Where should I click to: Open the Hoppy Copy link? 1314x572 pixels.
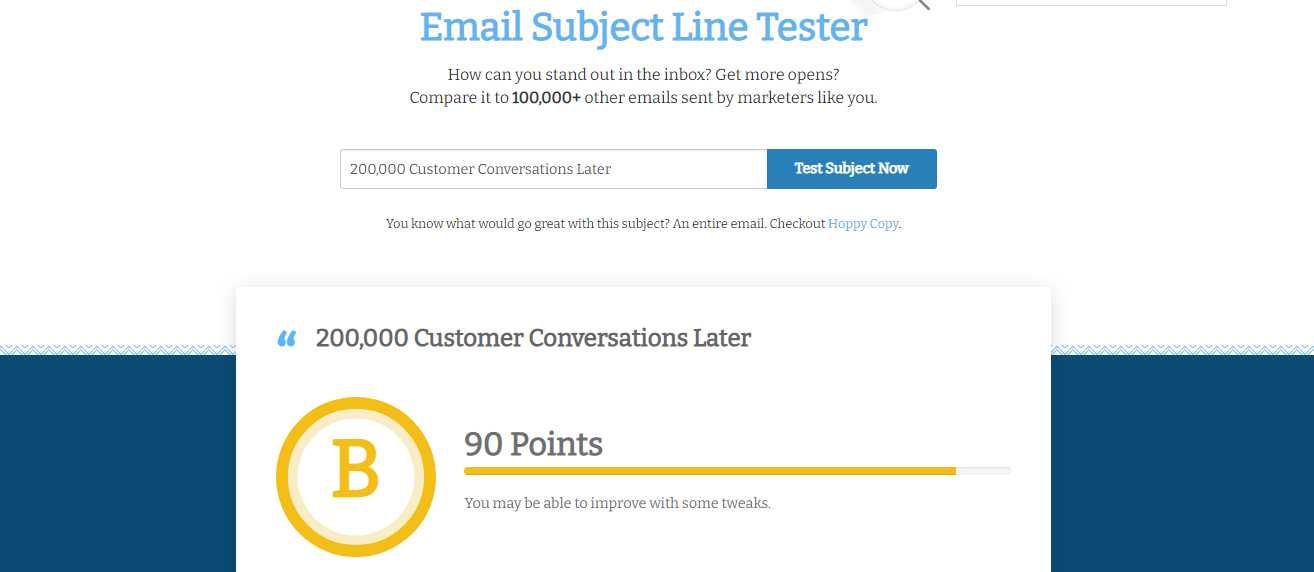pyautogui.click(x=863, y=224)
